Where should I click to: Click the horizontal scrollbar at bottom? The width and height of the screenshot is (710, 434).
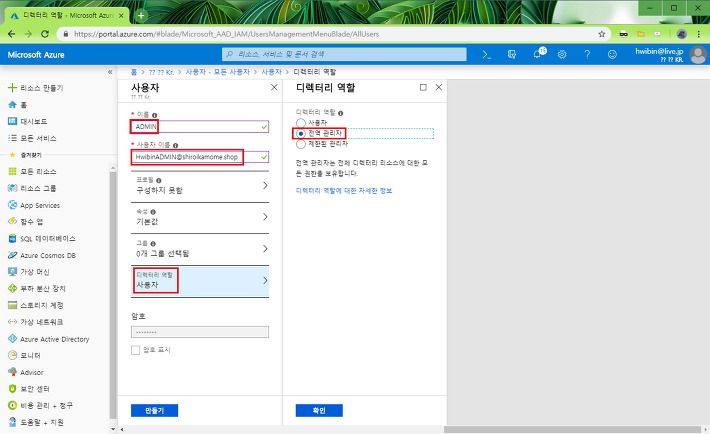[x=572, y=429]
